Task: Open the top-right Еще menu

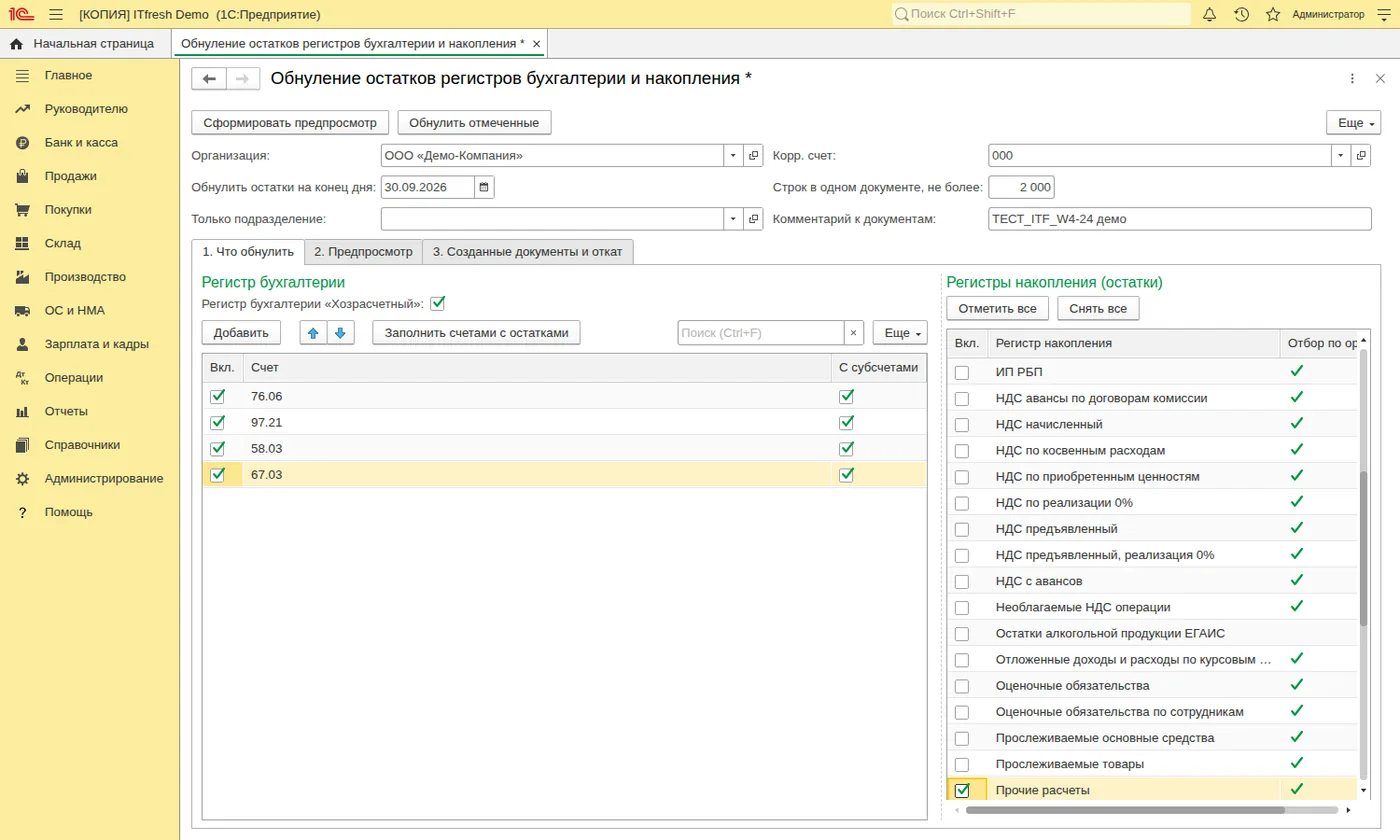Action: pos(1353,123)
